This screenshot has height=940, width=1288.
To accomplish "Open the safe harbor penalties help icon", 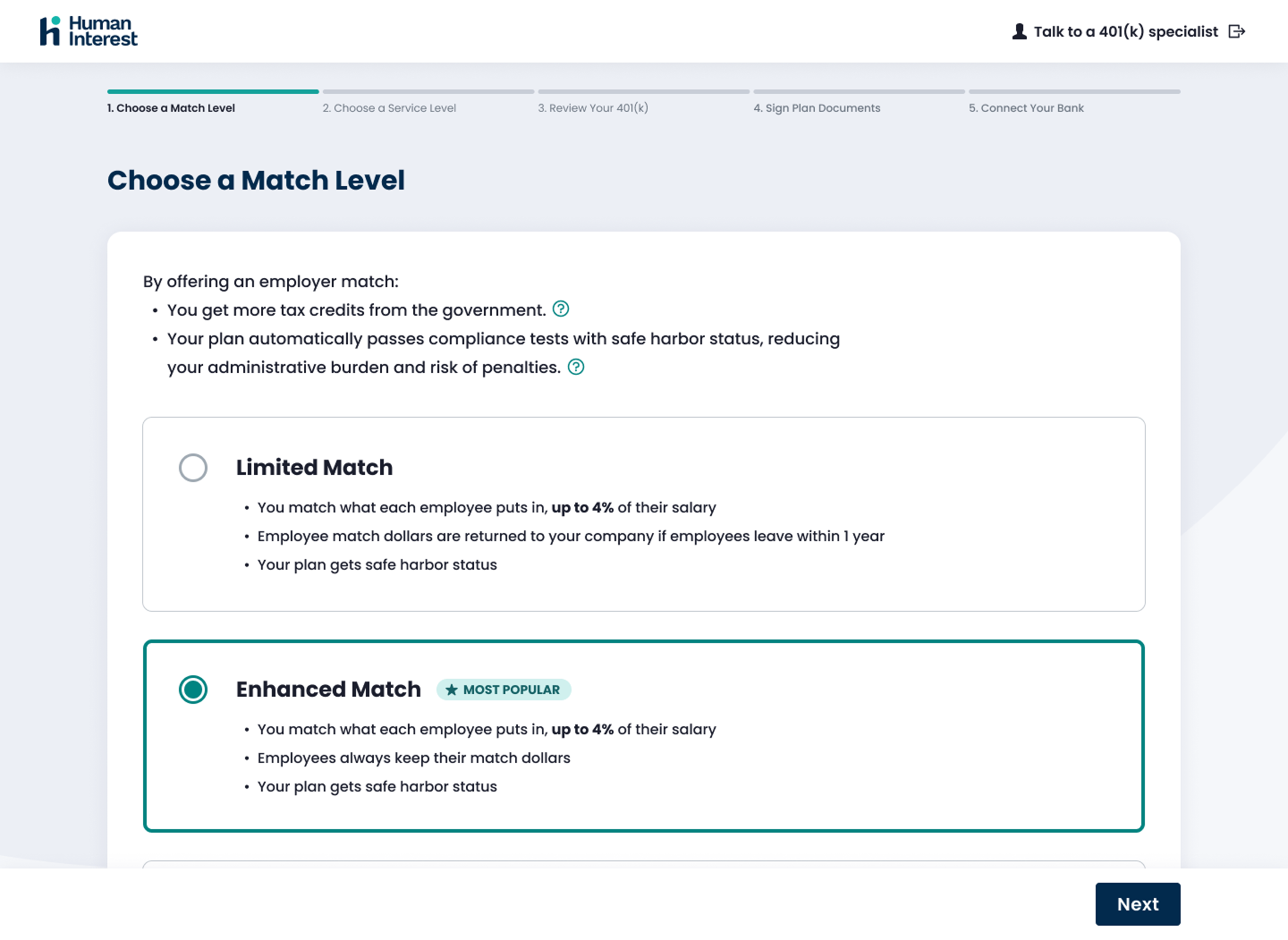I will (x=576, y=367).
